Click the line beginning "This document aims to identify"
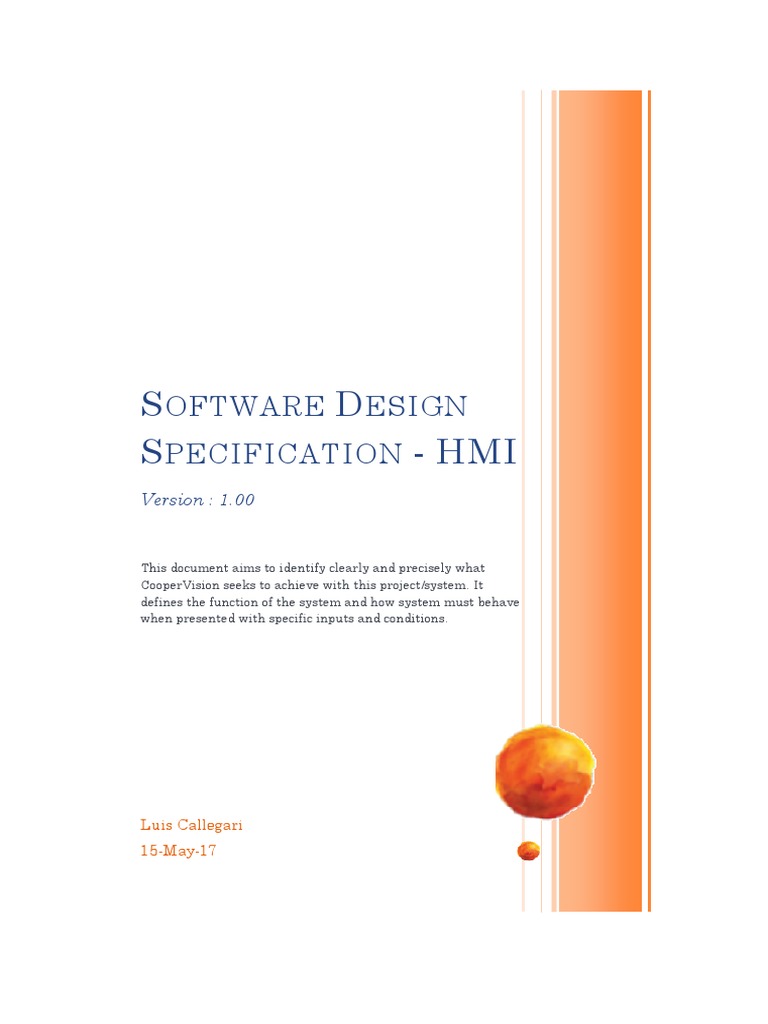The image size is (768, 1024). pos(313,568)
